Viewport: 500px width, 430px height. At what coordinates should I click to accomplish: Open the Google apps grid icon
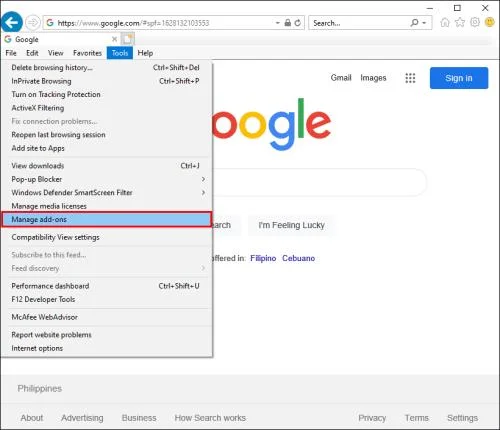point(410,78)
